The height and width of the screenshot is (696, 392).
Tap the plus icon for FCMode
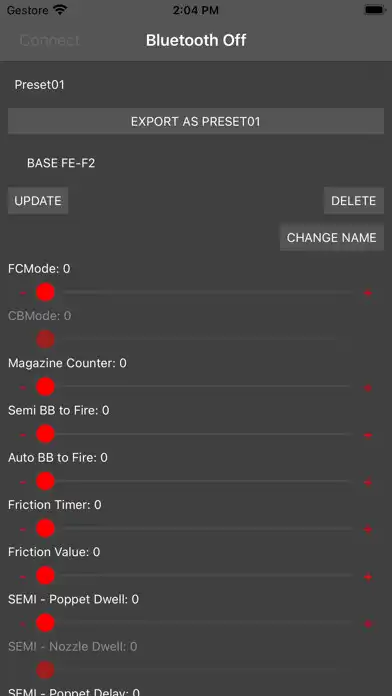(x=368, y=293)
